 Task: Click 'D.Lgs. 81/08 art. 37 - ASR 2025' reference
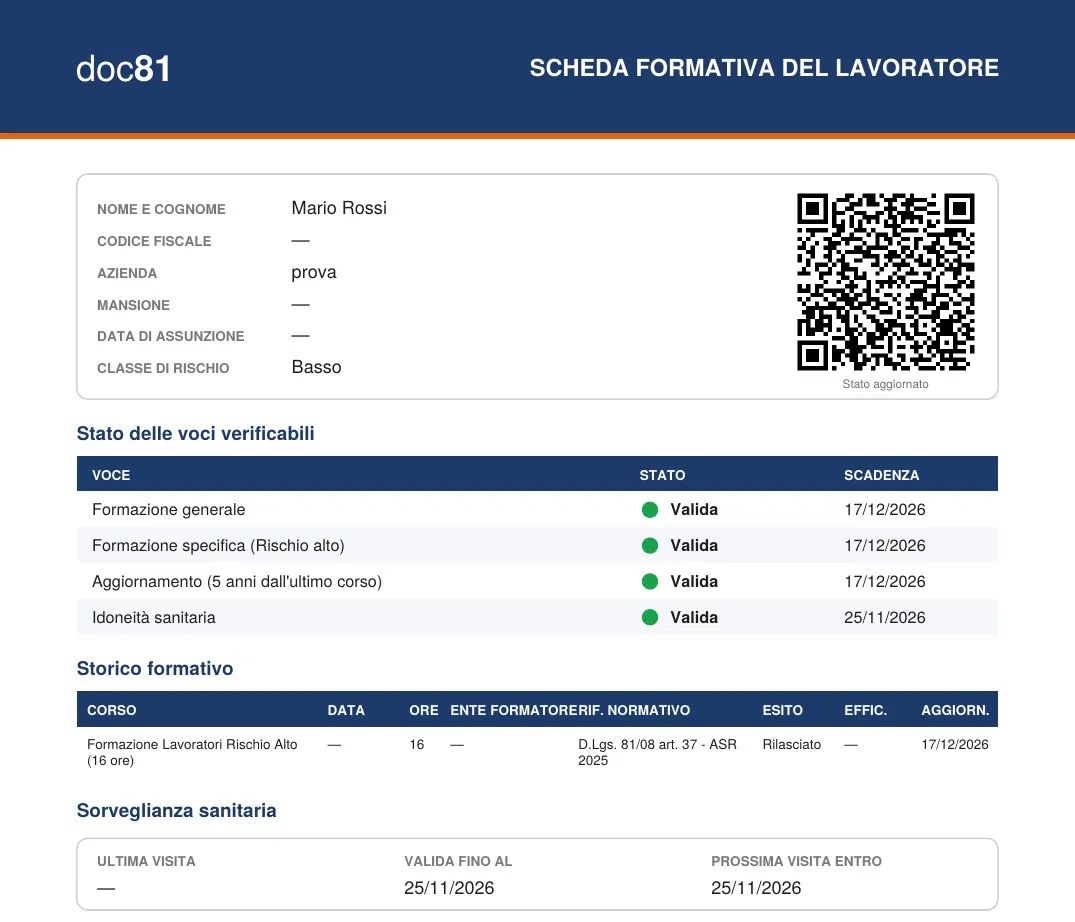[657, 752]
